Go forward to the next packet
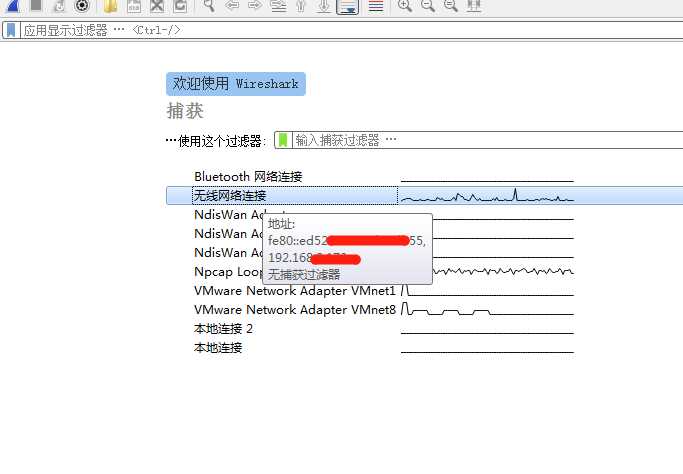 coord(255,5)
